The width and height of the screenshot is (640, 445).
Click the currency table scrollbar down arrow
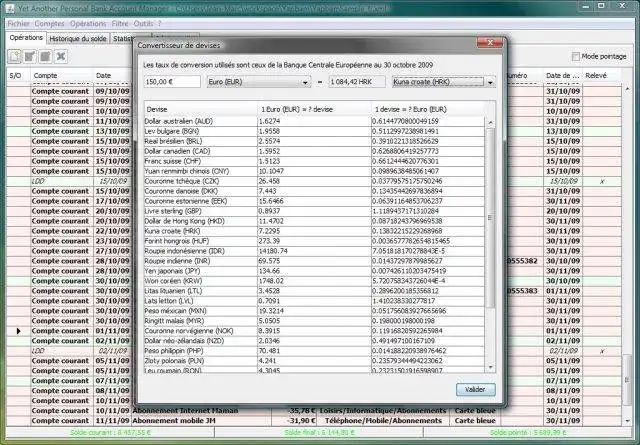491,367
